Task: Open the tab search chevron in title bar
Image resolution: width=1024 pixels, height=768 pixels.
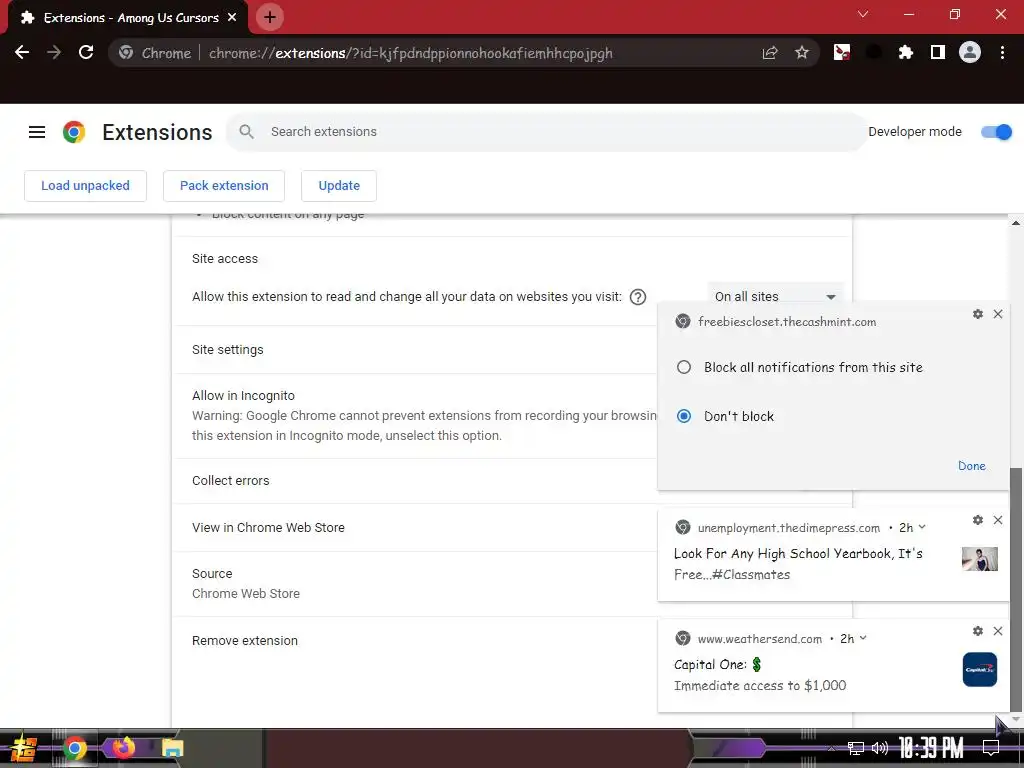Action: pos(863,14)
